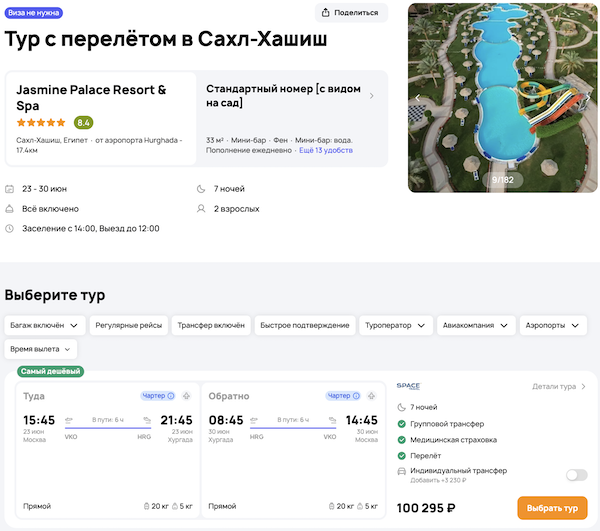Click the previous photo arrow on hotel image
Image resolution: width=600 pixels, height=531 pixels.
pos(417,97)
